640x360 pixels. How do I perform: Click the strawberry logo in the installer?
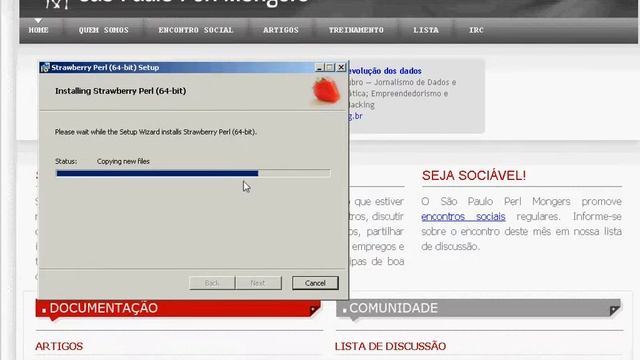326,91
